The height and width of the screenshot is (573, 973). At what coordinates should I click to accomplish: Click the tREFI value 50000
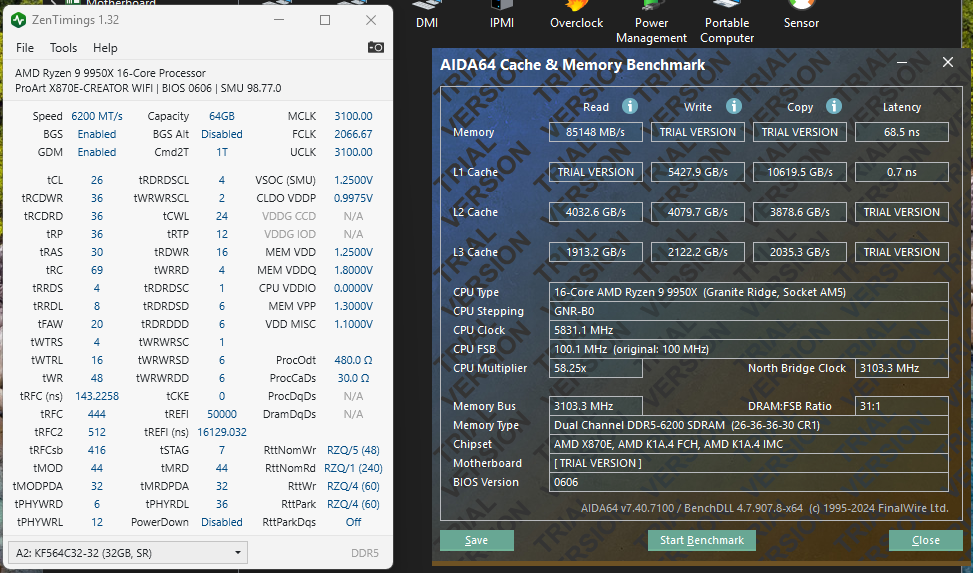click(x=222, y=414)
